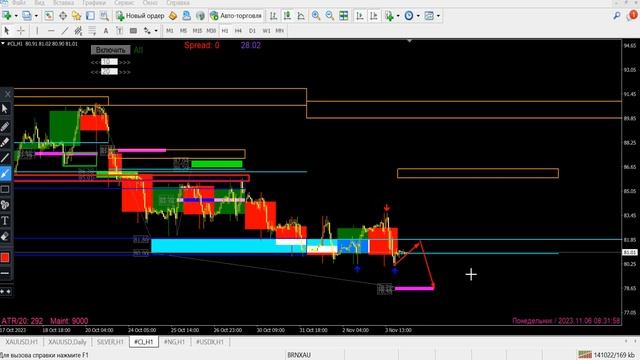
Task: Zoom in on the chart
Action: coord(316,16)
